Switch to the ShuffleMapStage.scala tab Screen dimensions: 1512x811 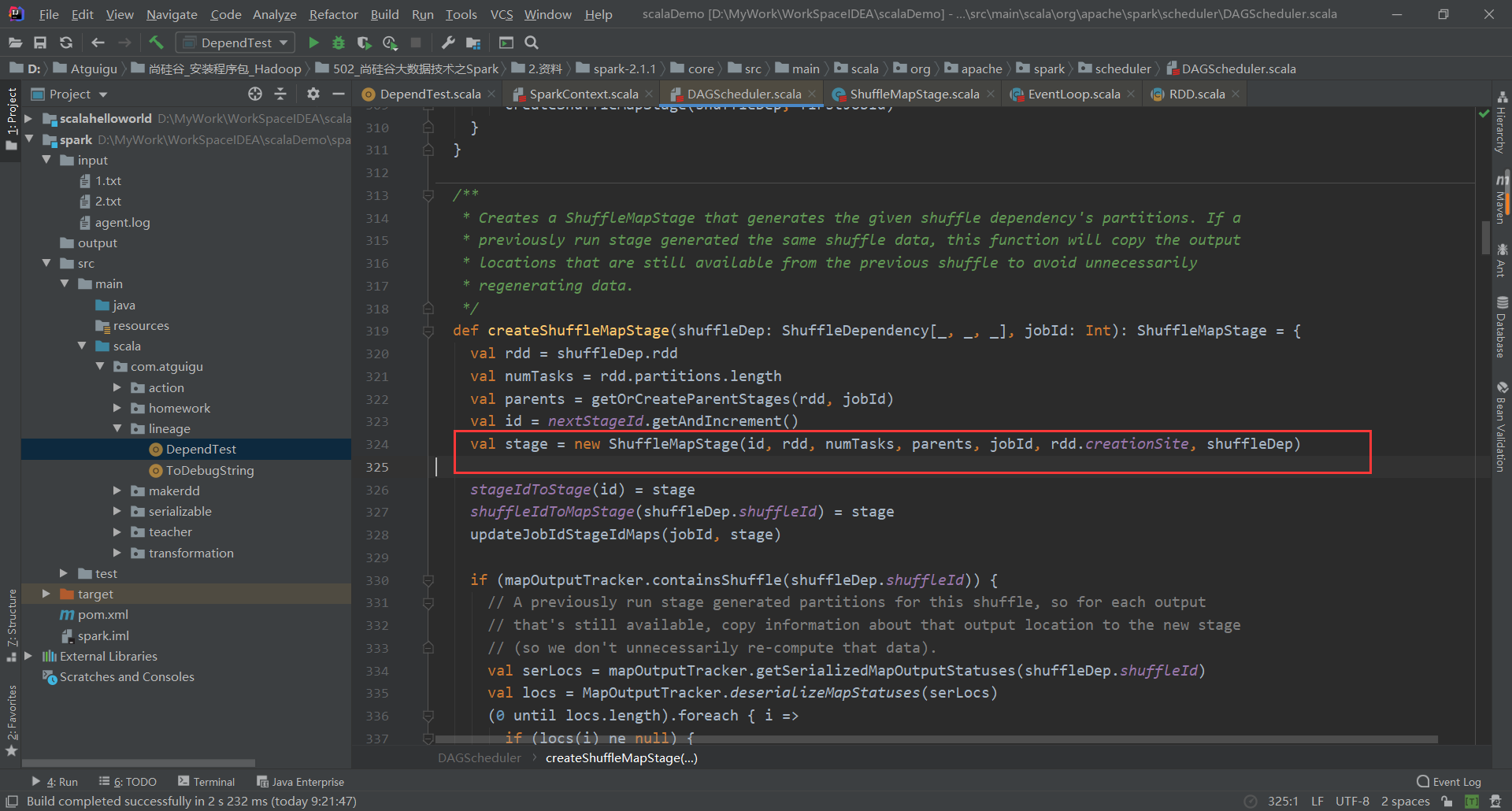click(x=914, y=94)
